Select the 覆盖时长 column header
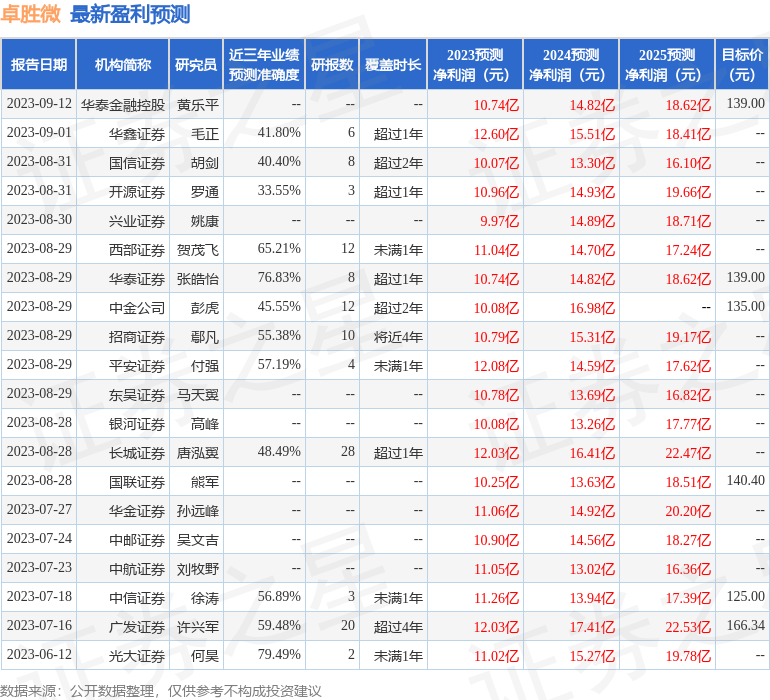 (393, 64)
